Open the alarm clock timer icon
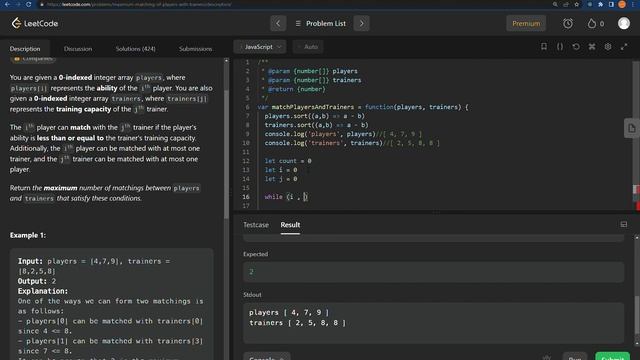This screenshot has height=360, width=640. 568,23
